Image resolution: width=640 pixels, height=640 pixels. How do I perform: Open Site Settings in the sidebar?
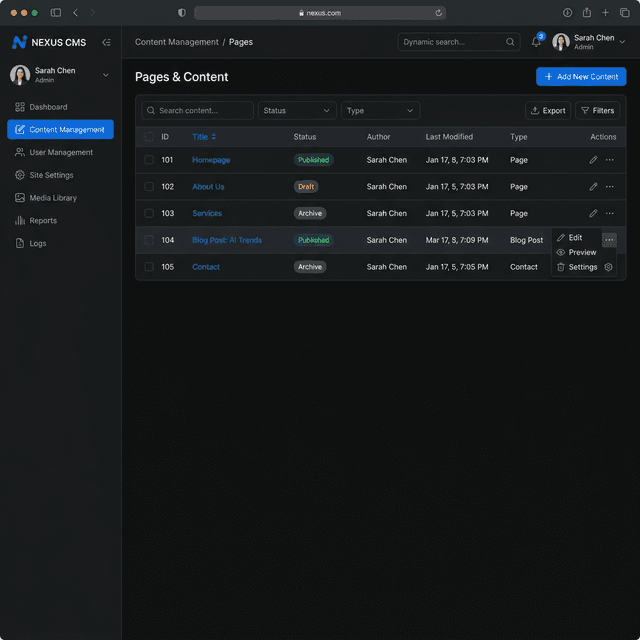(x=60, y=175)
